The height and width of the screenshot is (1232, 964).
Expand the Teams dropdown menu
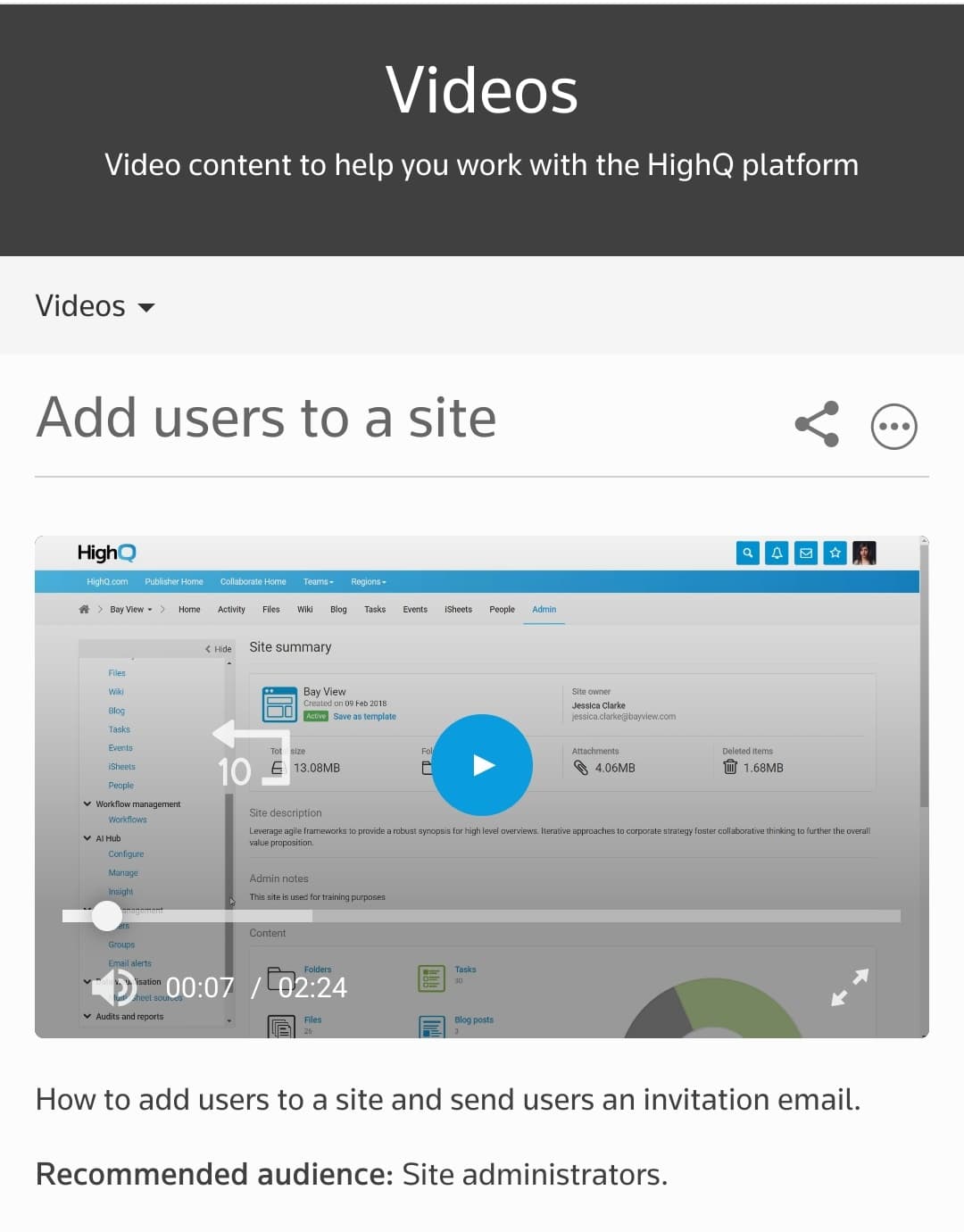click(x=318, y=582)
